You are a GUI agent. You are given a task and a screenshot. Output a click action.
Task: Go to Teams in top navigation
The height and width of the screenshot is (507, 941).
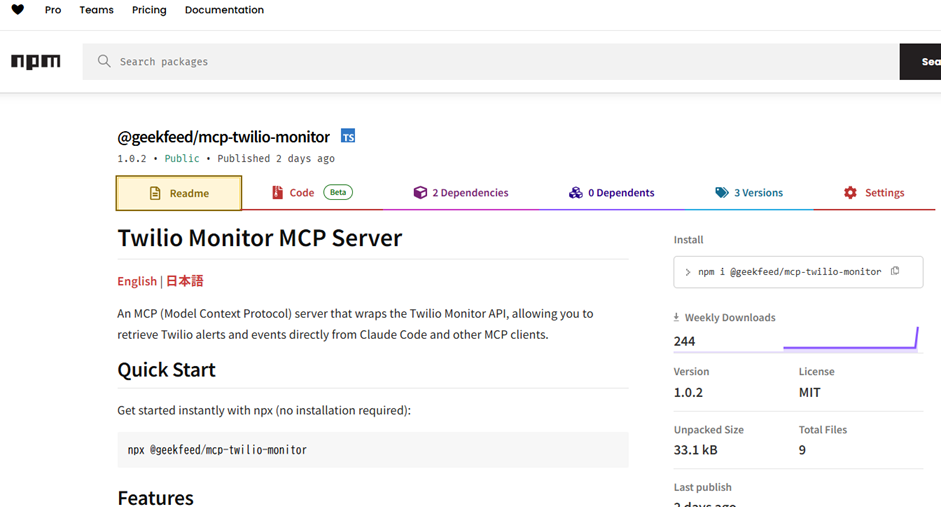click(96, 10)
